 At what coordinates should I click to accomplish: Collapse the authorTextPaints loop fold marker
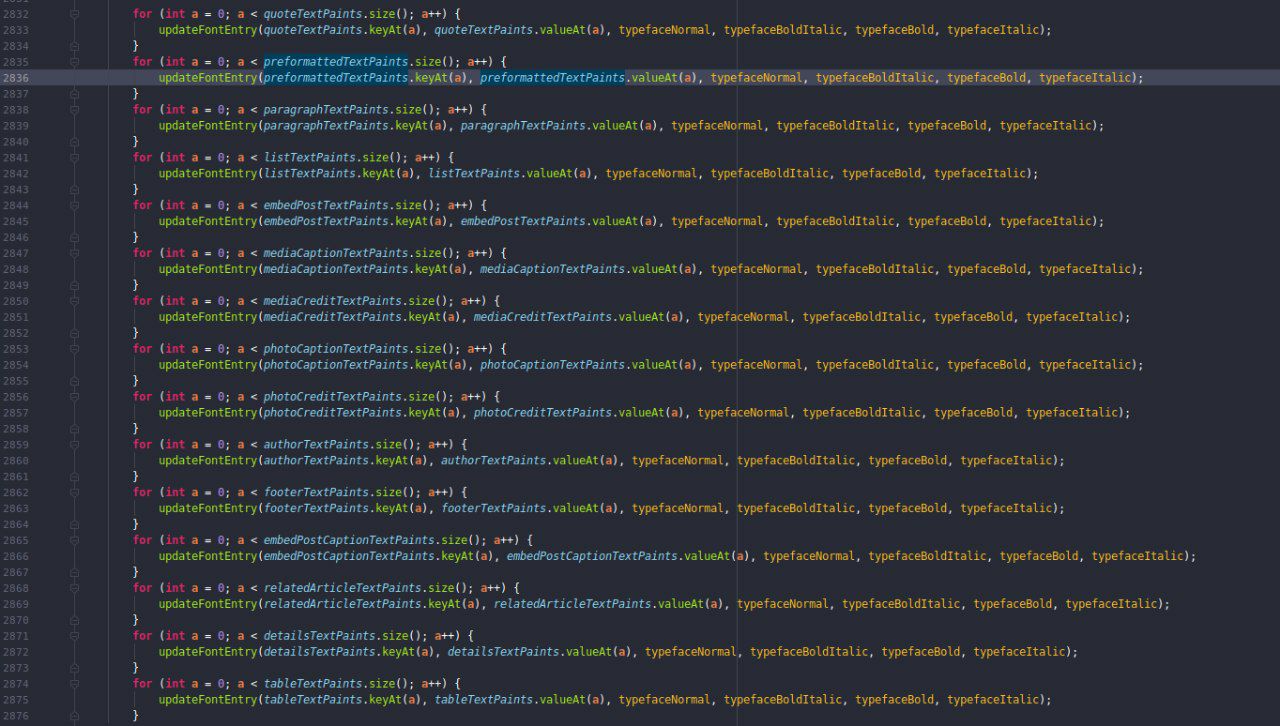pyautogui.click(x=74, y=444)
